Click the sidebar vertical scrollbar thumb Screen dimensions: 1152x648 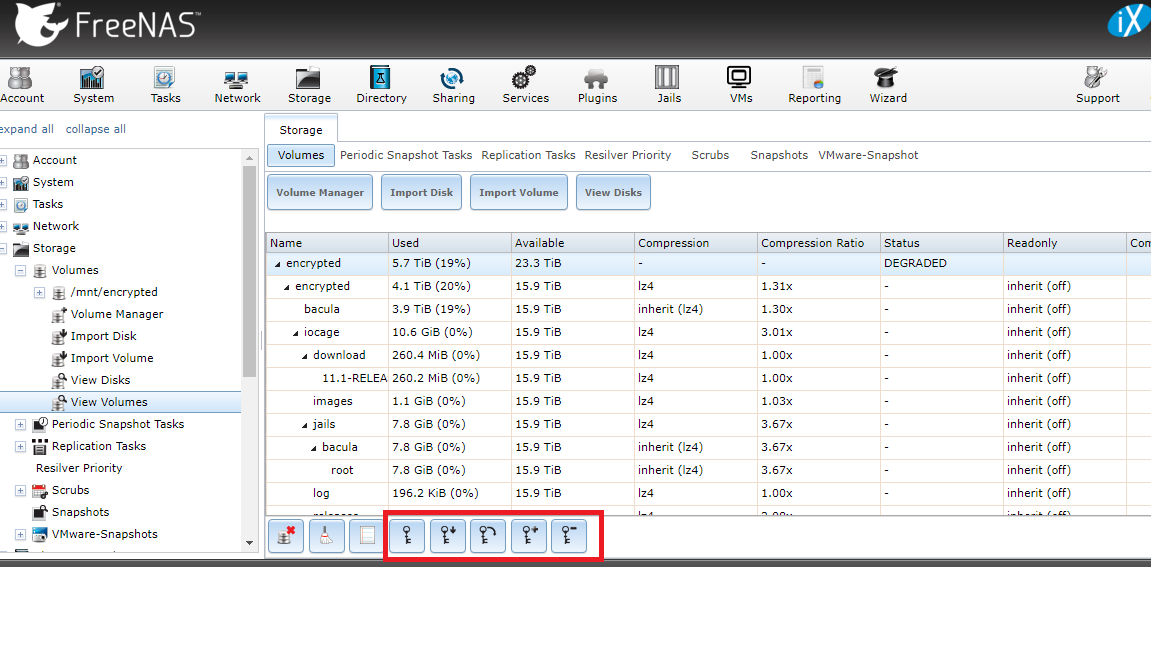point(250,271)
